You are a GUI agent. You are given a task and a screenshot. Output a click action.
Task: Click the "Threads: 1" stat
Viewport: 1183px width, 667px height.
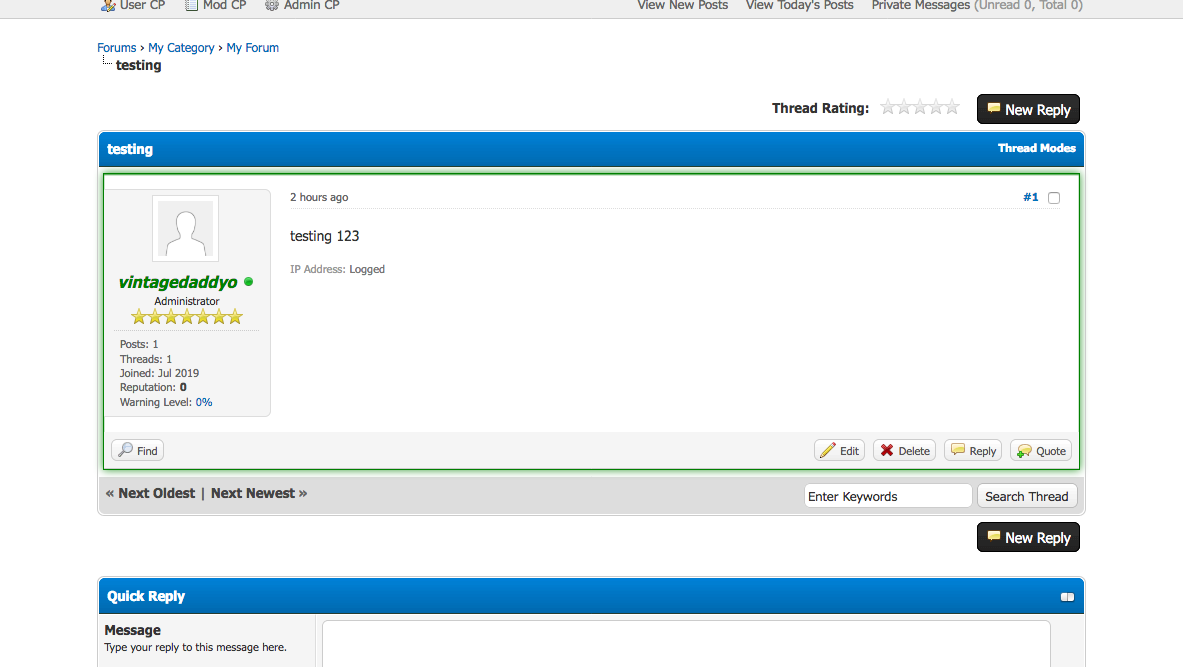pos(146,359)
